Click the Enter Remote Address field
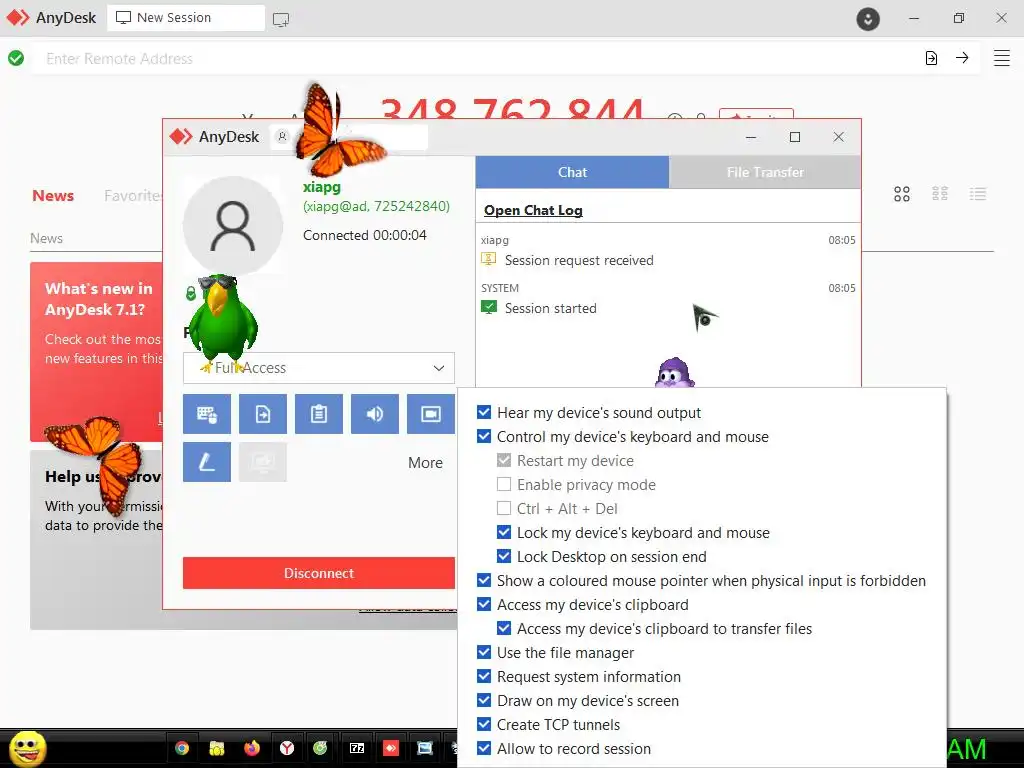This screenshot has height=768, width=1024. click(x=477, y=59)
